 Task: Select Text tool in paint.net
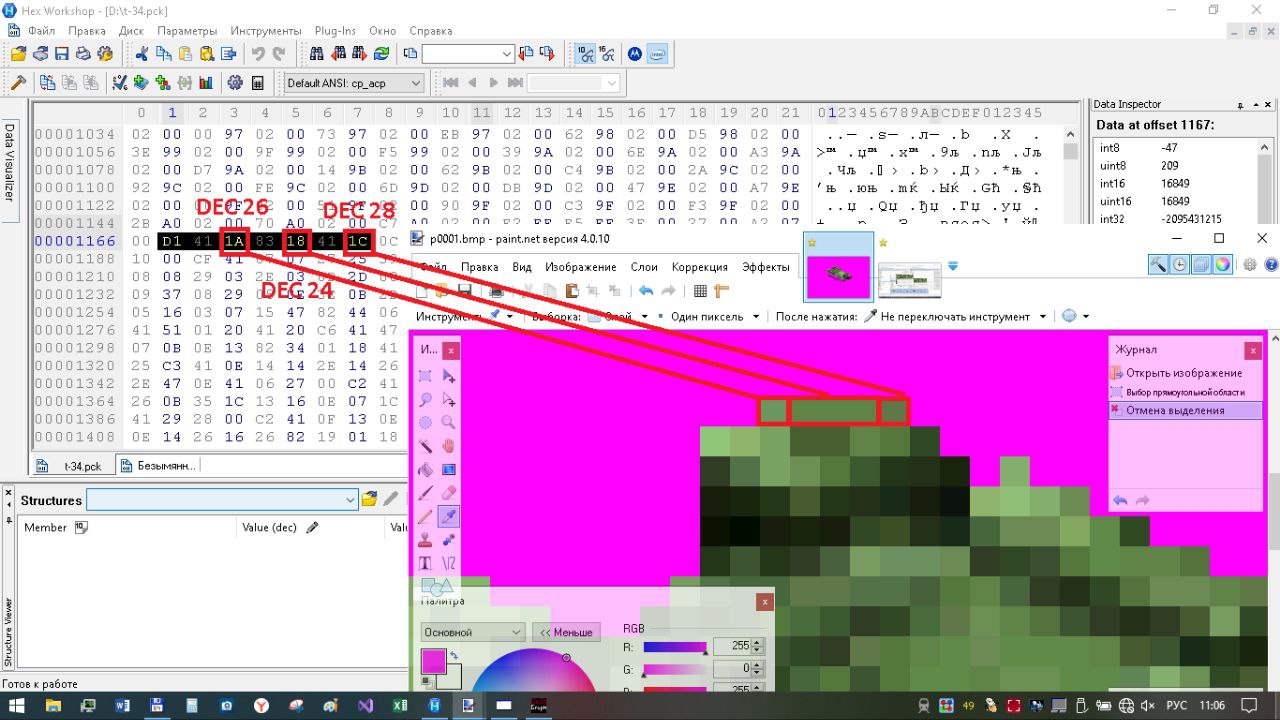click(426, 563)
